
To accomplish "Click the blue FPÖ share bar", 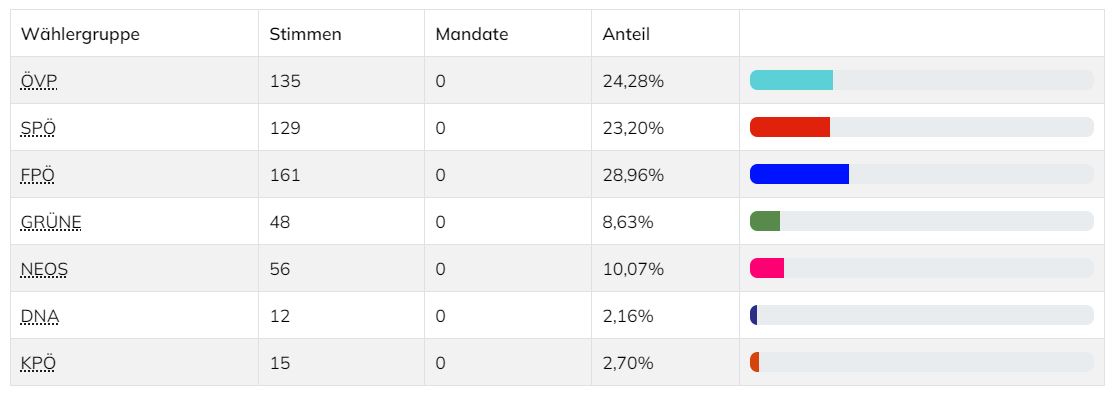I will [x=799, y=174].
